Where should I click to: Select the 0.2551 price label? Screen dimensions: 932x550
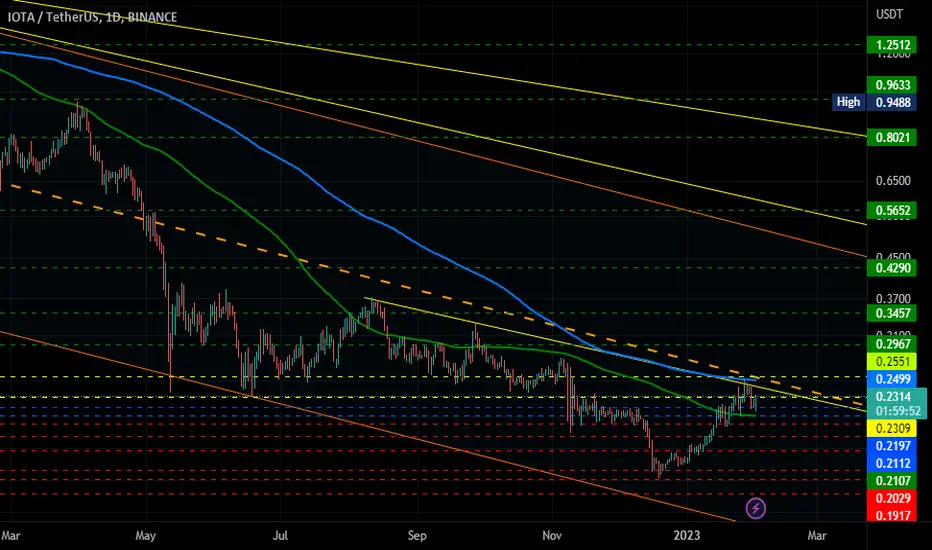[892, 362]
